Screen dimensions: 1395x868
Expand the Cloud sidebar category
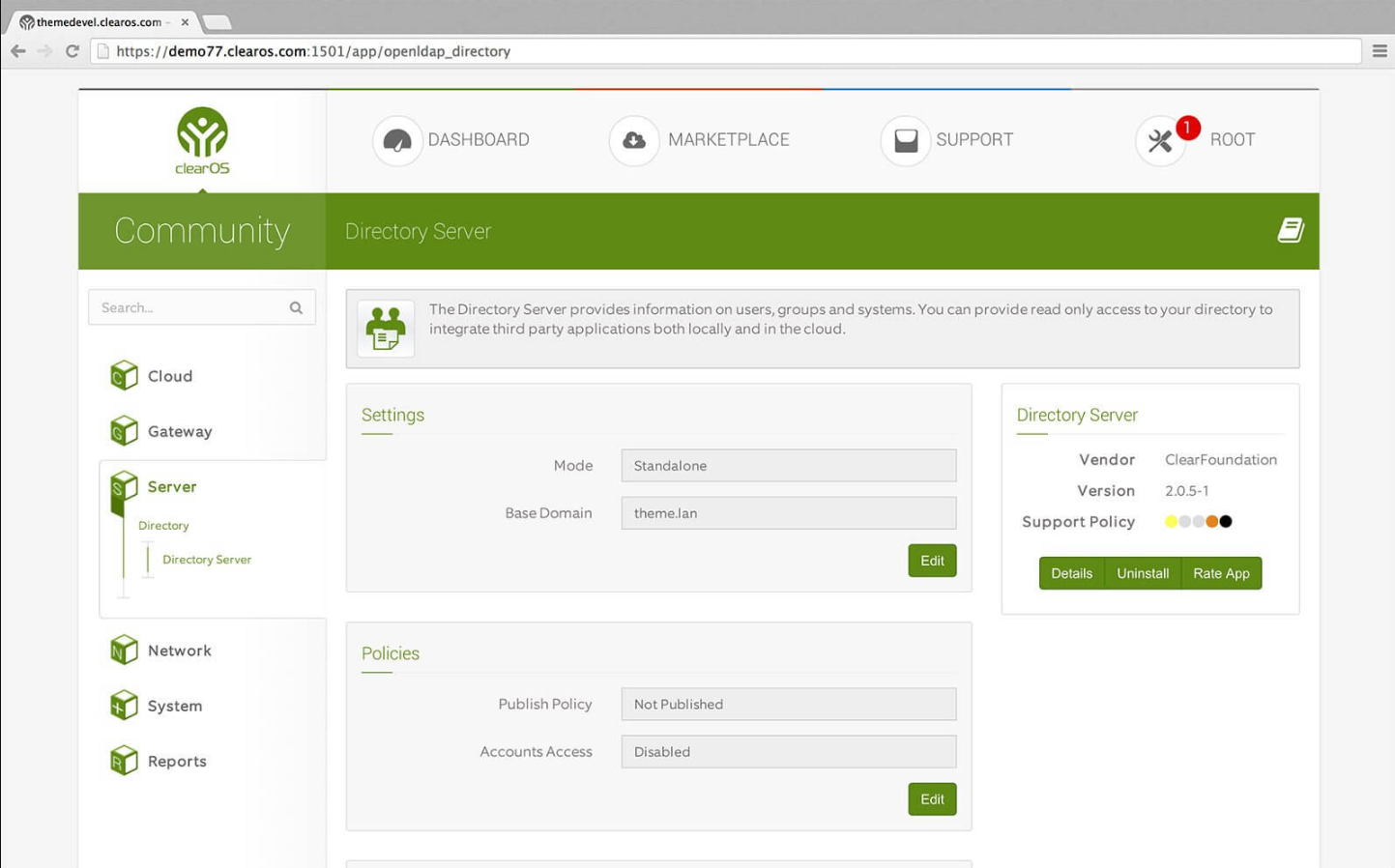[169, 376]
